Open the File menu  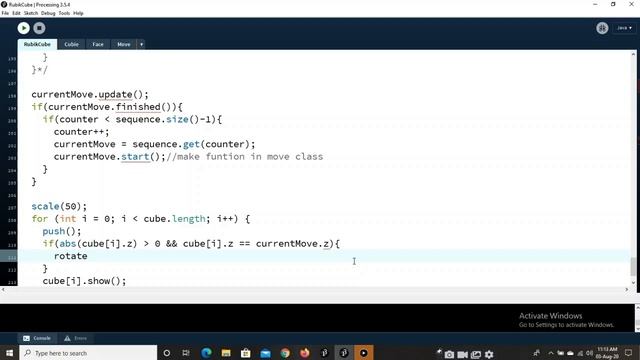click(x=5, y=13)
